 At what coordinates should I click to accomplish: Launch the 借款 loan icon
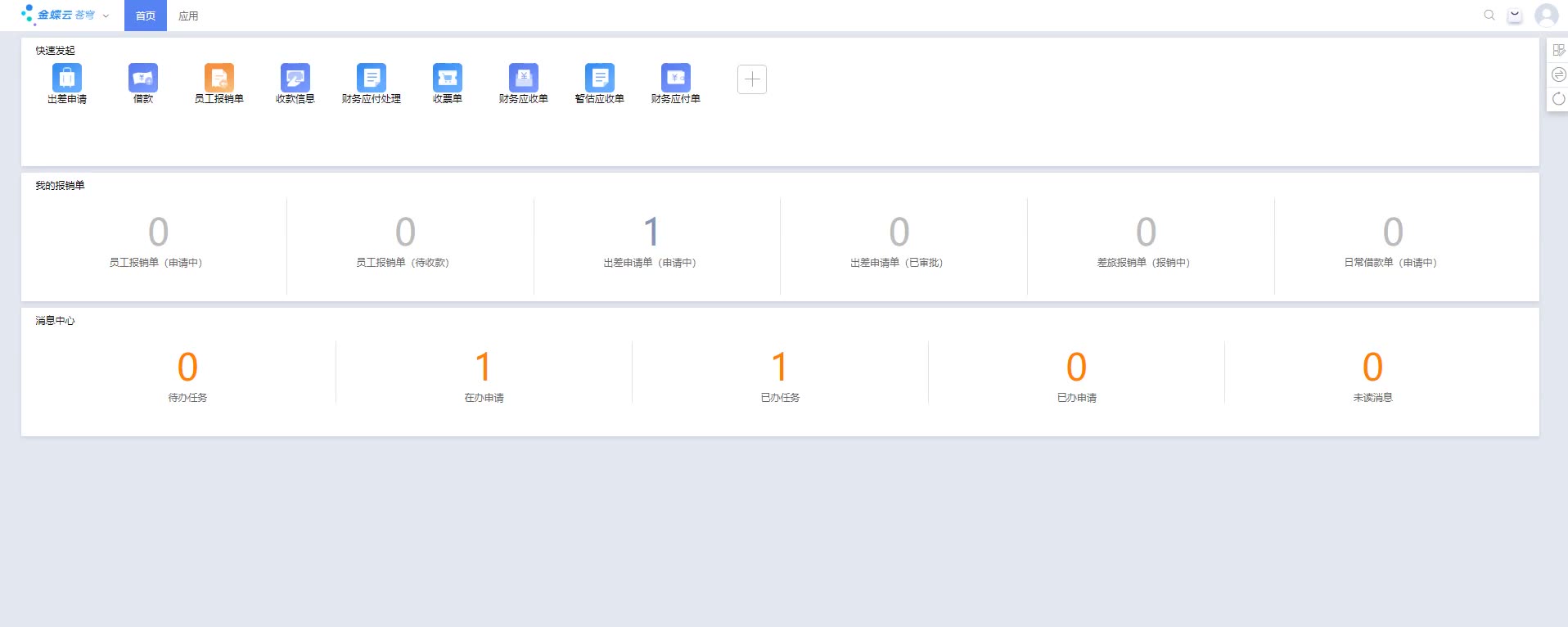[143, 78]
